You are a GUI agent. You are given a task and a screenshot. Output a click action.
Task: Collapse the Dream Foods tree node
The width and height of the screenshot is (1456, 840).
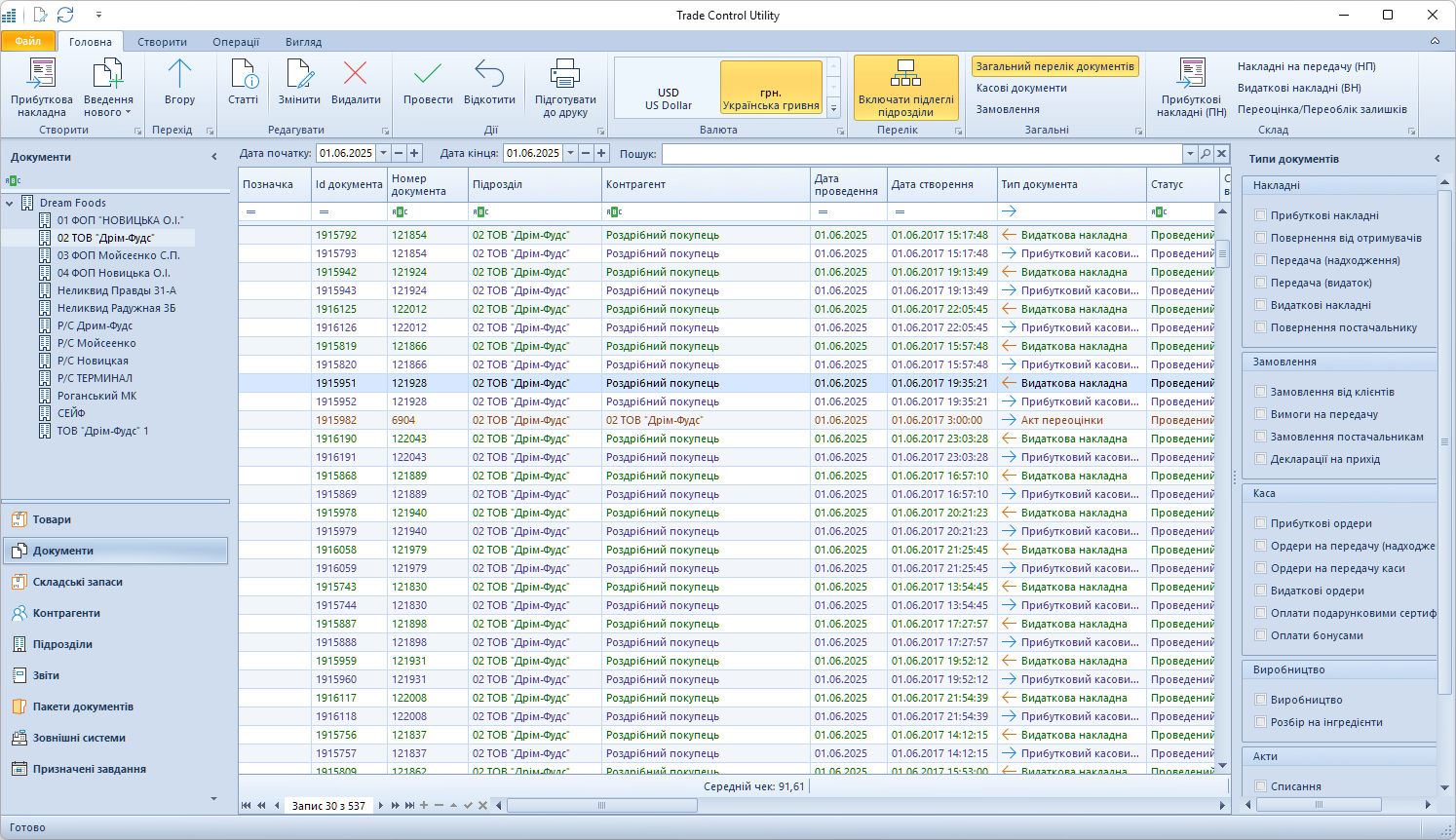click(10, 203)
